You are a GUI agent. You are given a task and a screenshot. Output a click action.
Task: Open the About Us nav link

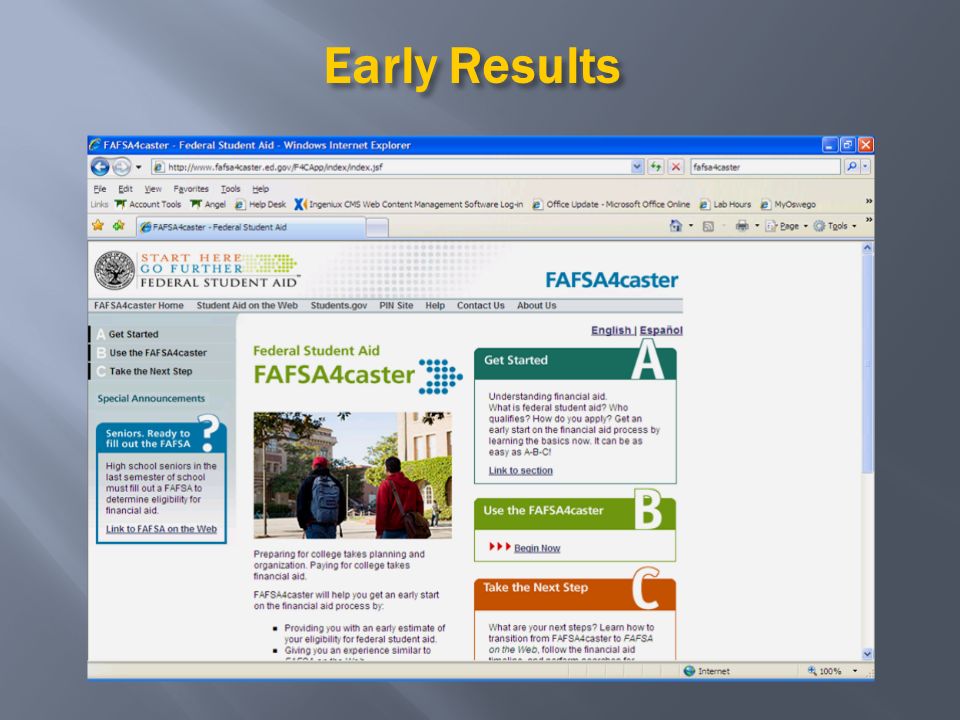[x=536, y=306]
